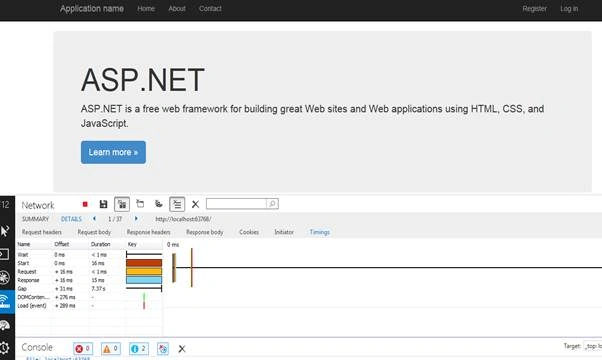This screenshot has height=360, width=602.
Task: Click the Learn more » button
Action: coord(113,152)
